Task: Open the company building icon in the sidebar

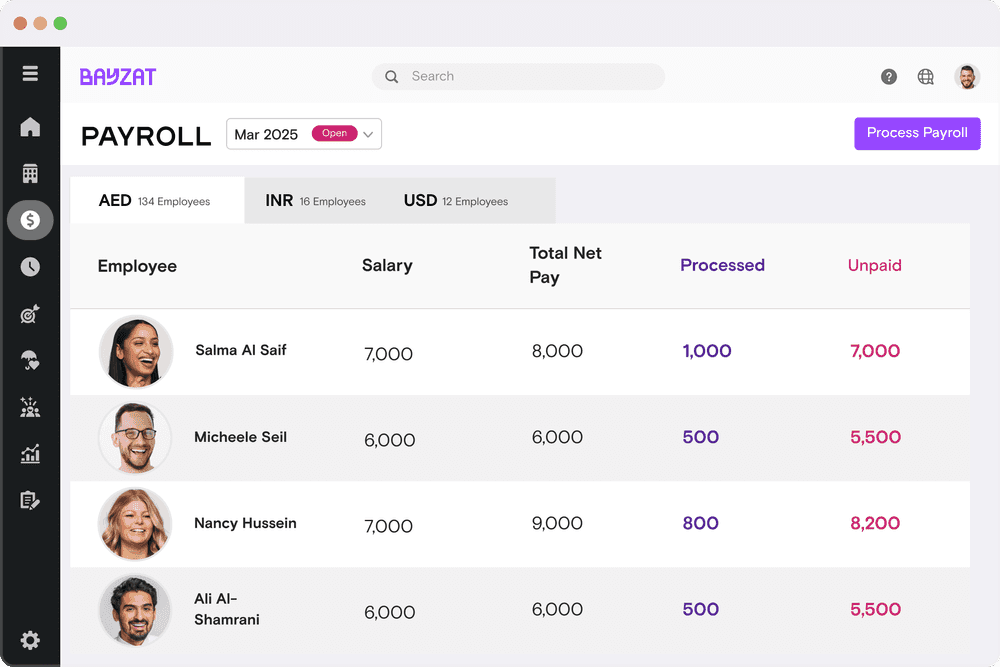Action: click(30, 173)
